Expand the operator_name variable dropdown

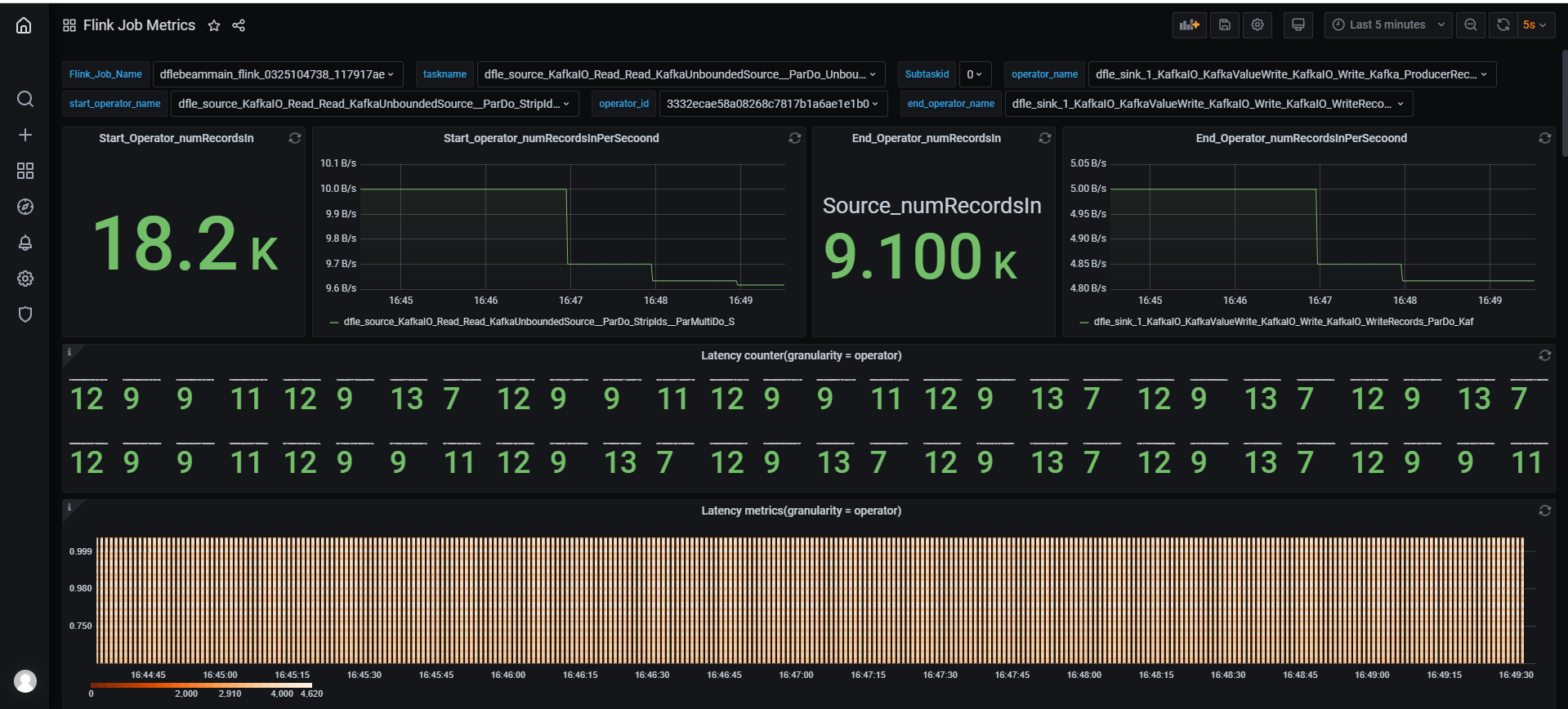(x=1292, y=74)
